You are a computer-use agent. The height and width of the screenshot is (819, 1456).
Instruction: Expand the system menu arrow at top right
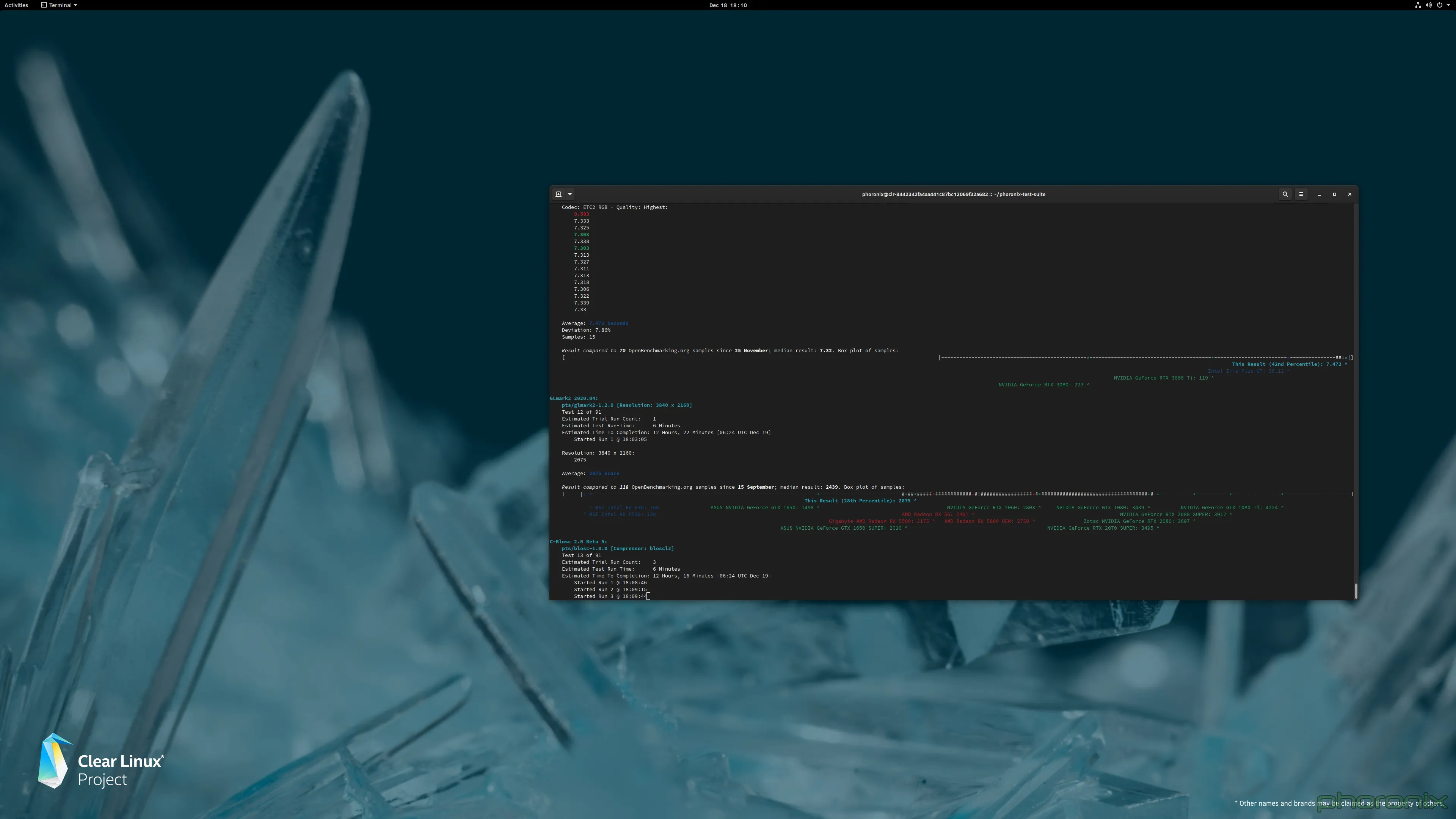(1448, 5)
